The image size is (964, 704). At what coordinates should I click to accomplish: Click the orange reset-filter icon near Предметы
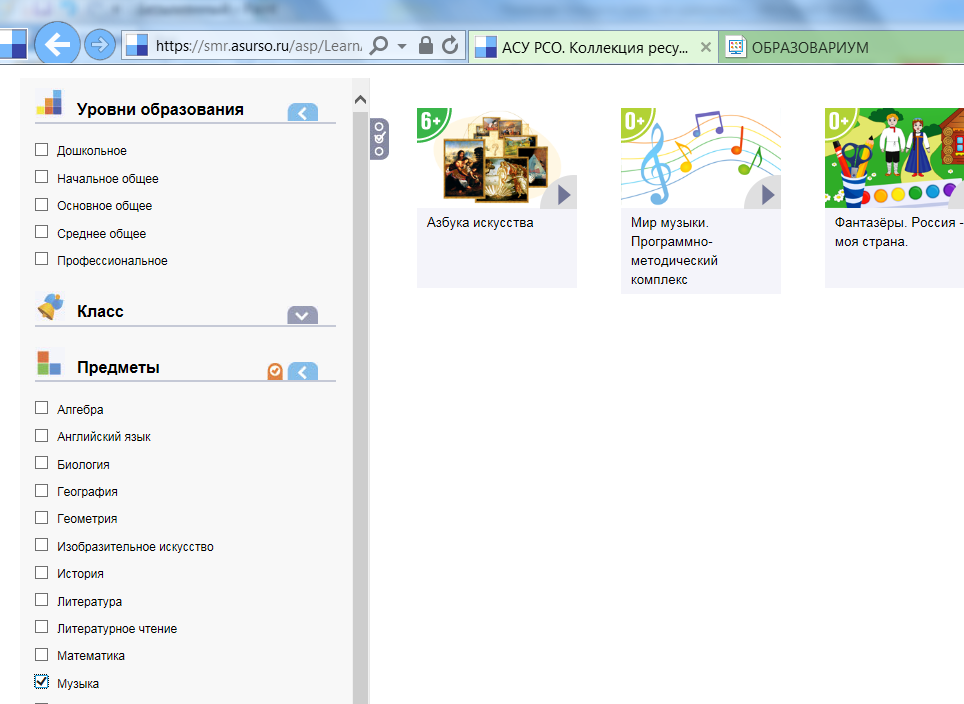coord(275,371)
